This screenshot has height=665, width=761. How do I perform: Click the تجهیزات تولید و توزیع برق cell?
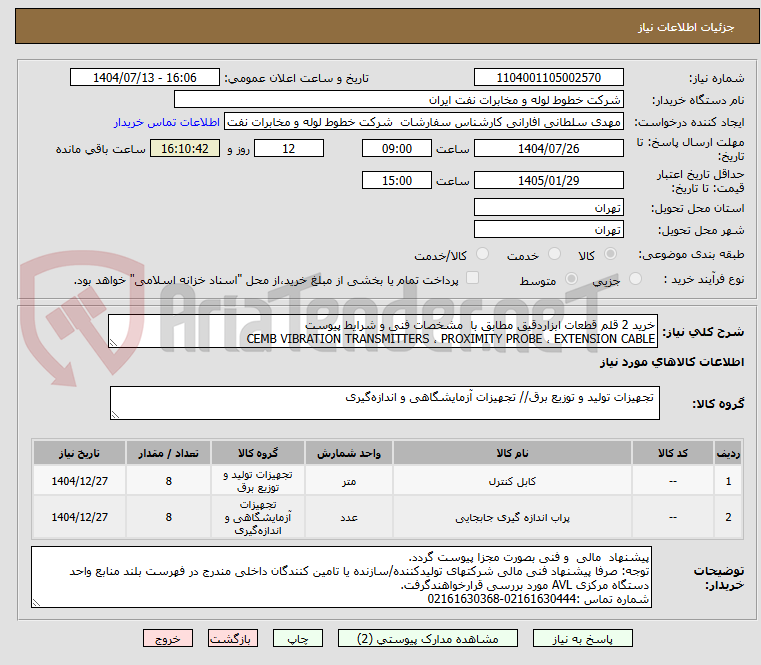(258, 481)
